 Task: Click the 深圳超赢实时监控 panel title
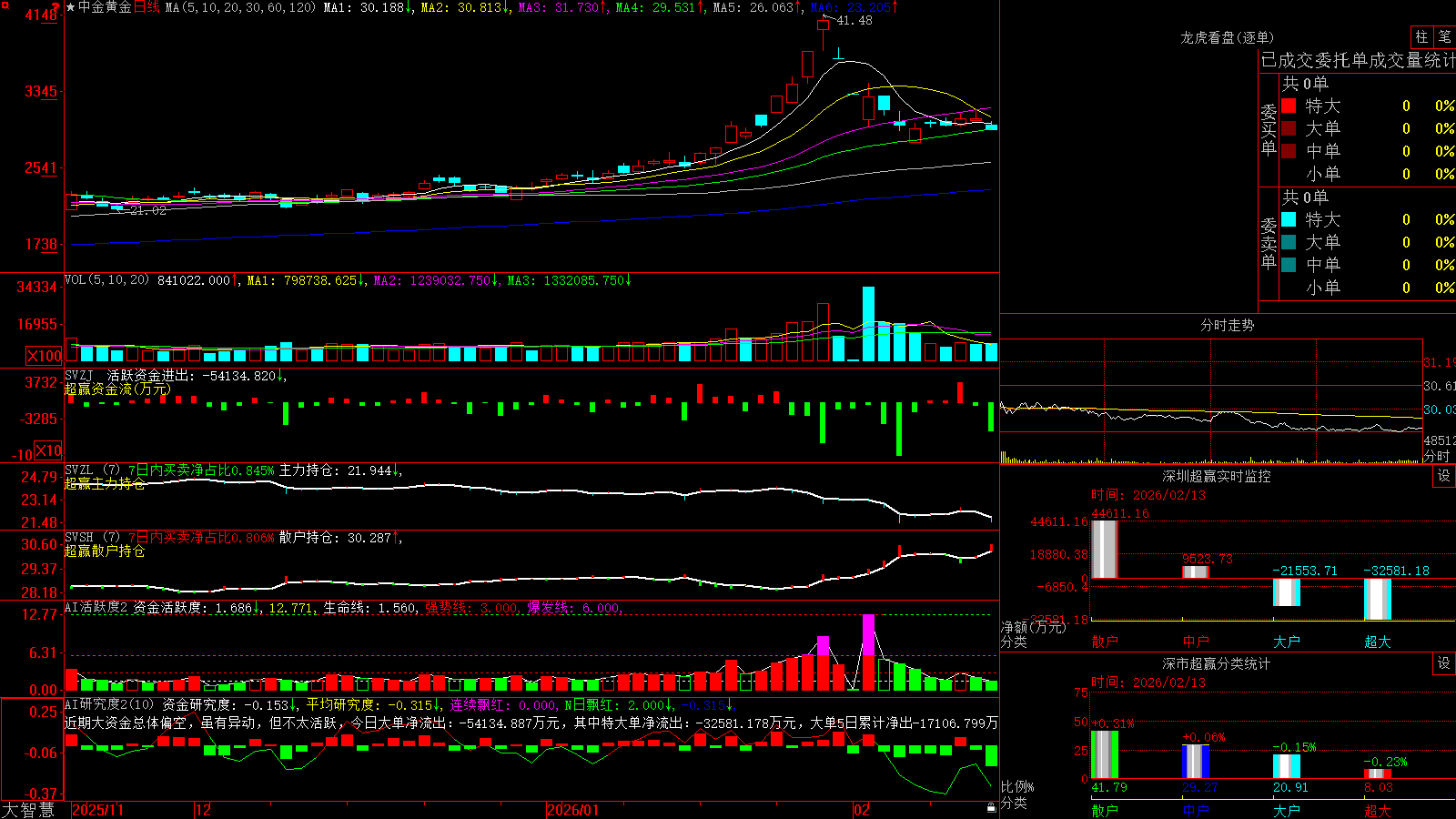(x=1217, y=476)
